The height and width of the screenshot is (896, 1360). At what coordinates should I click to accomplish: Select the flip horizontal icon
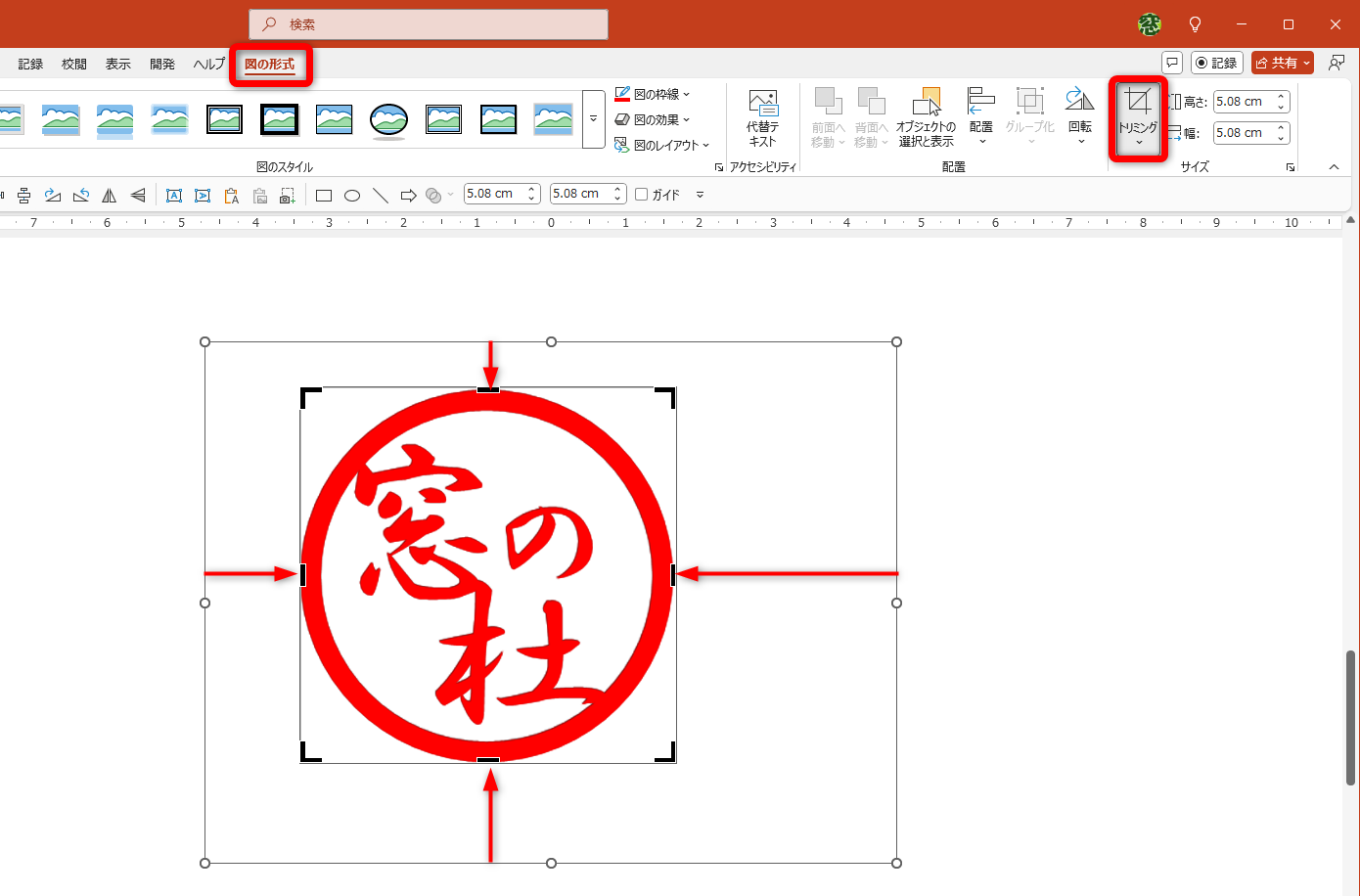[109, 195]
